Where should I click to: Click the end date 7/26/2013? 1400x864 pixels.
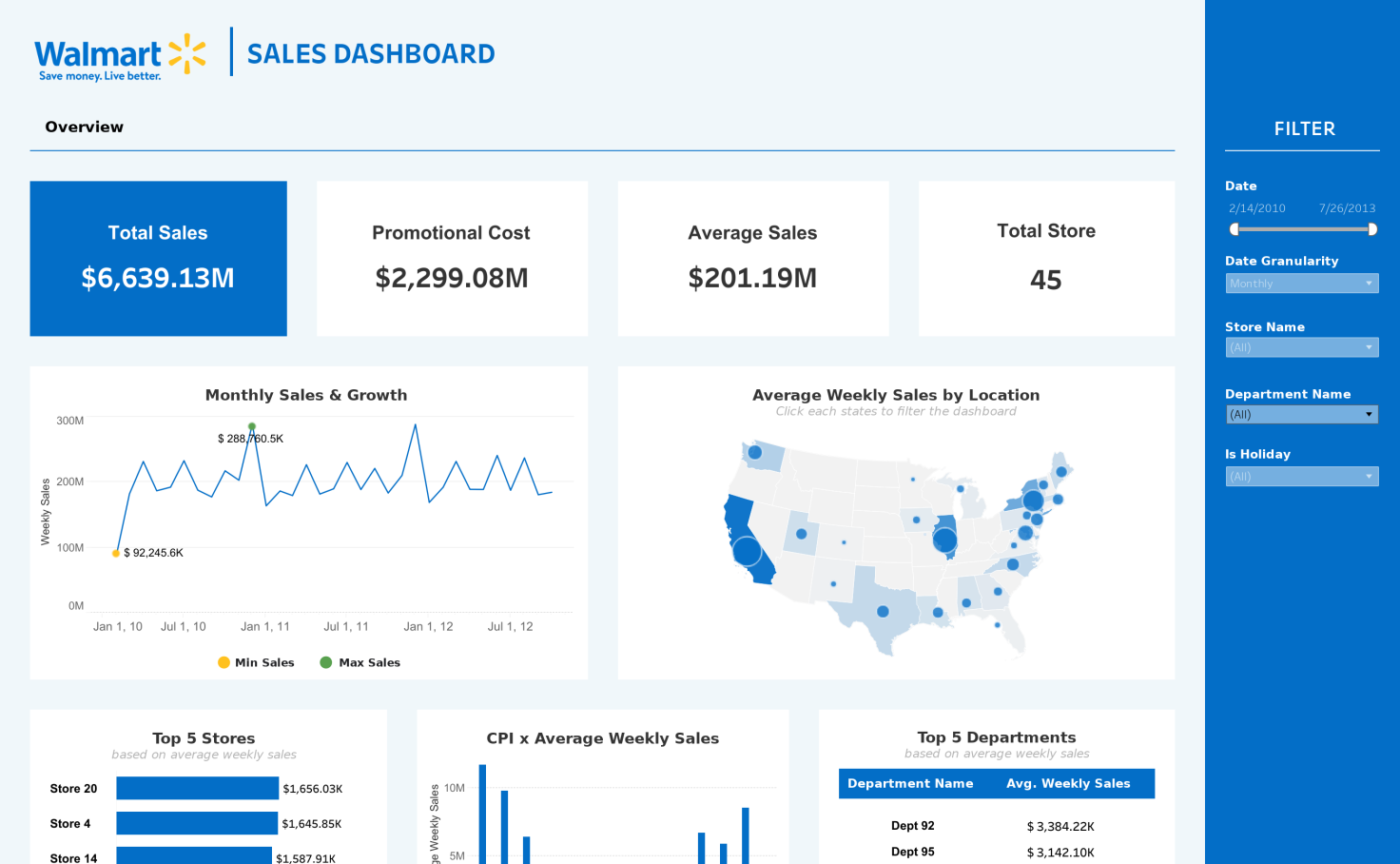pyautogui.click(x=1347, y=208)
